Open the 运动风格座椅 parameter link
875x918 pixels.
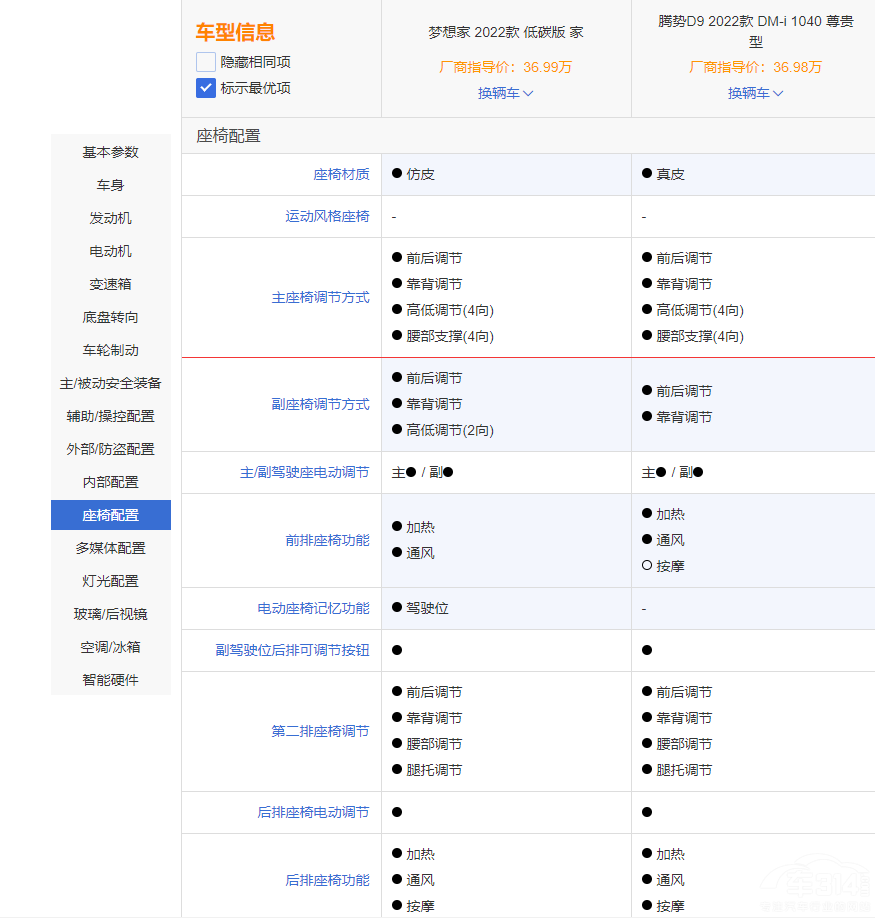pos(327,216)
